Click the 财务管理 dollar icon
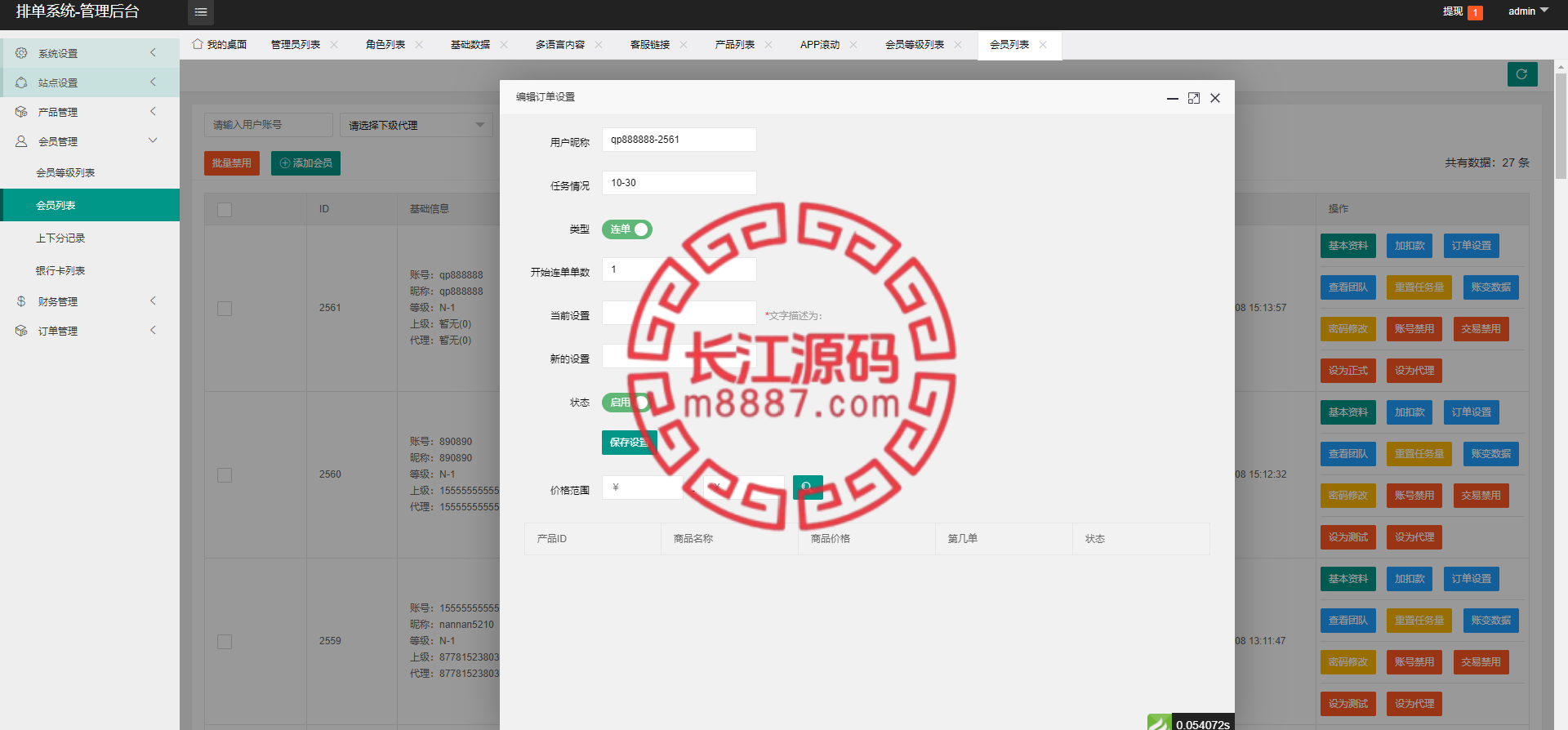Viewport: 1568px width, 730px height. (x=21, y=301)
